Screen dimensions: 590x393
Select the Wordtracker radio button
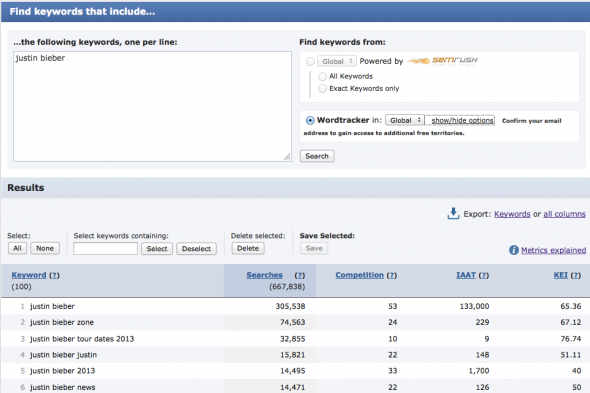pos(310,120)
